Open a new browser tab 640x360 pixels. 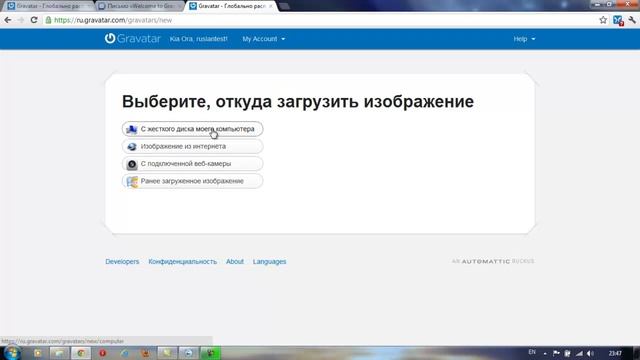click(284, 6)
